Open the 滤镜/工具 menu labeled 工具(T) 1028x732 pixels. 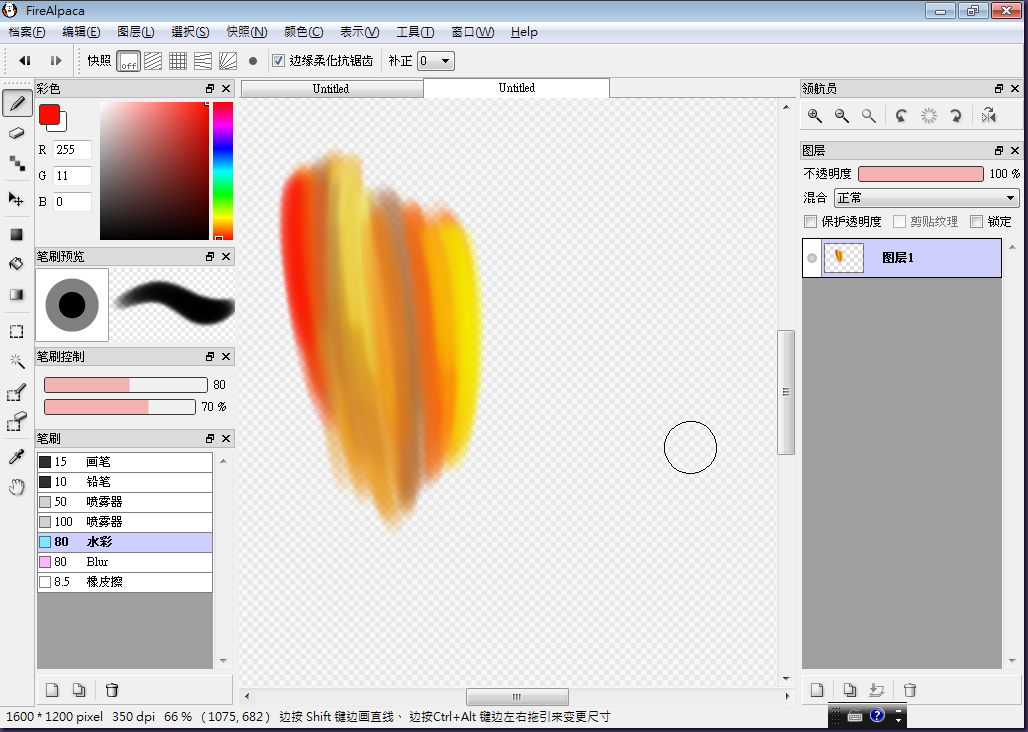click(x=417, y=31)
